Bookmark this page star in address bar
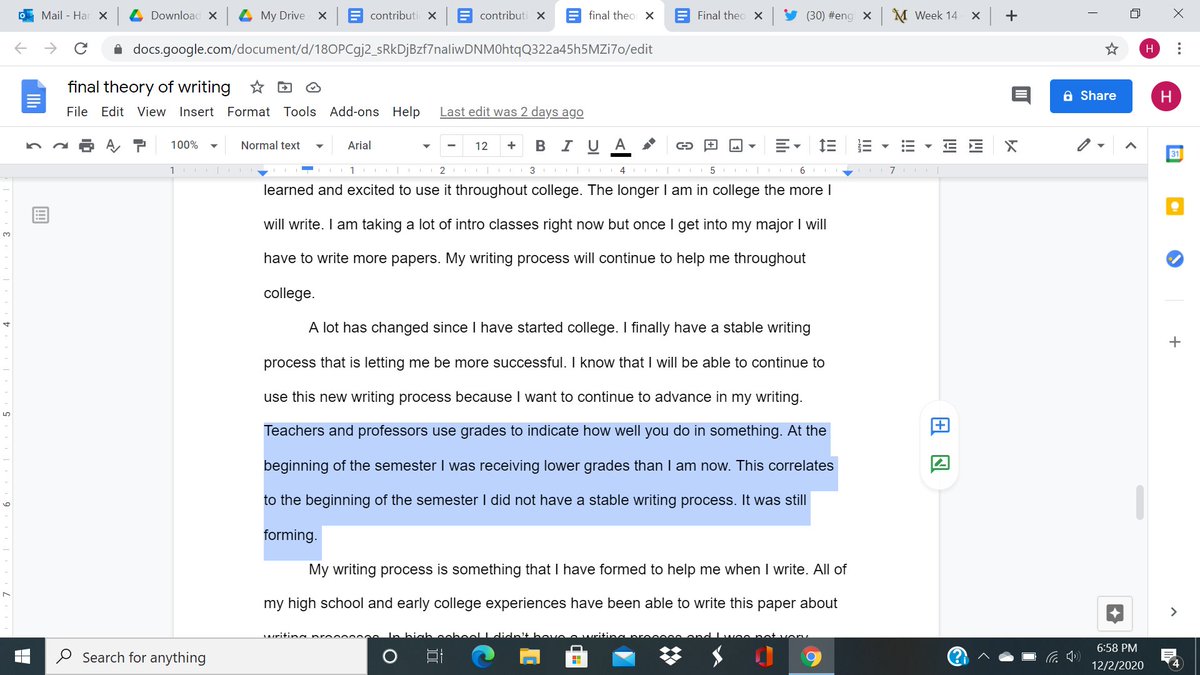 [1111, 48]
